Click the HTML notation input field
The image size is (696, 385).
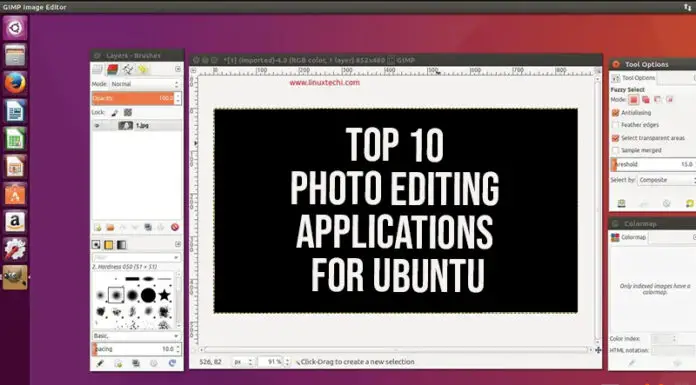coord(673,351)
